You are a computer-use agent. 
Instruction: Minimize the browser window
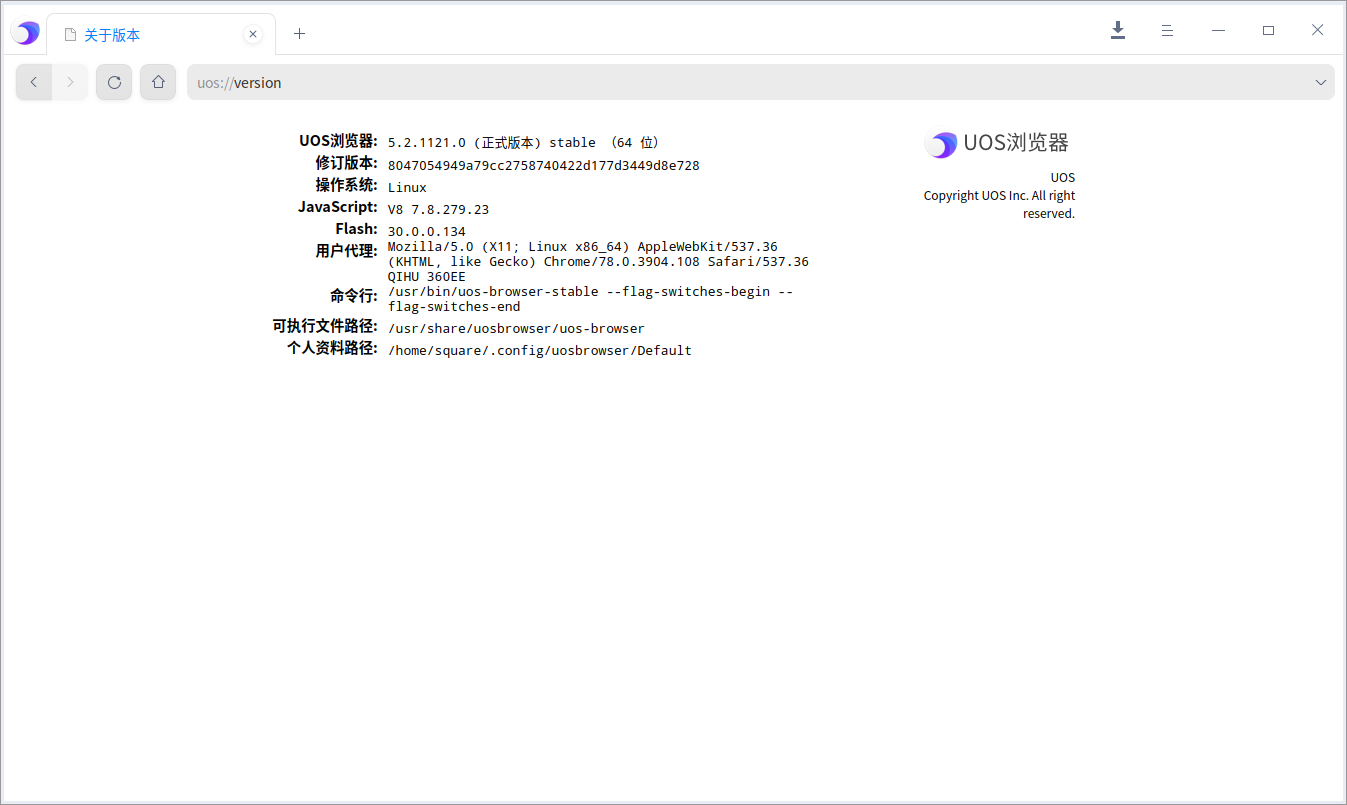pyautogui.click(x=1218, y=31)
